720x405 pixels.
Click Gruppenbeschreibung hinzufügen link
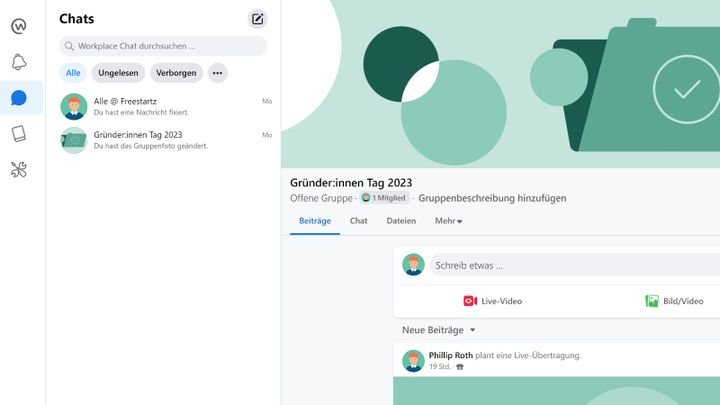[492, 198]
